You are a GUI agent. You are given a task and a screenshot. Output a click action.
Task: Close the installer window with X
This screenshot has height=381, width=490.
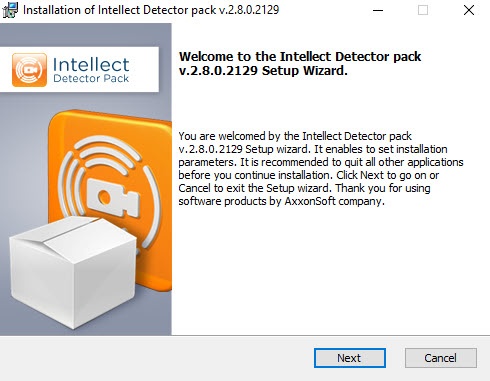pyautogui.click(x=469, y=10)
